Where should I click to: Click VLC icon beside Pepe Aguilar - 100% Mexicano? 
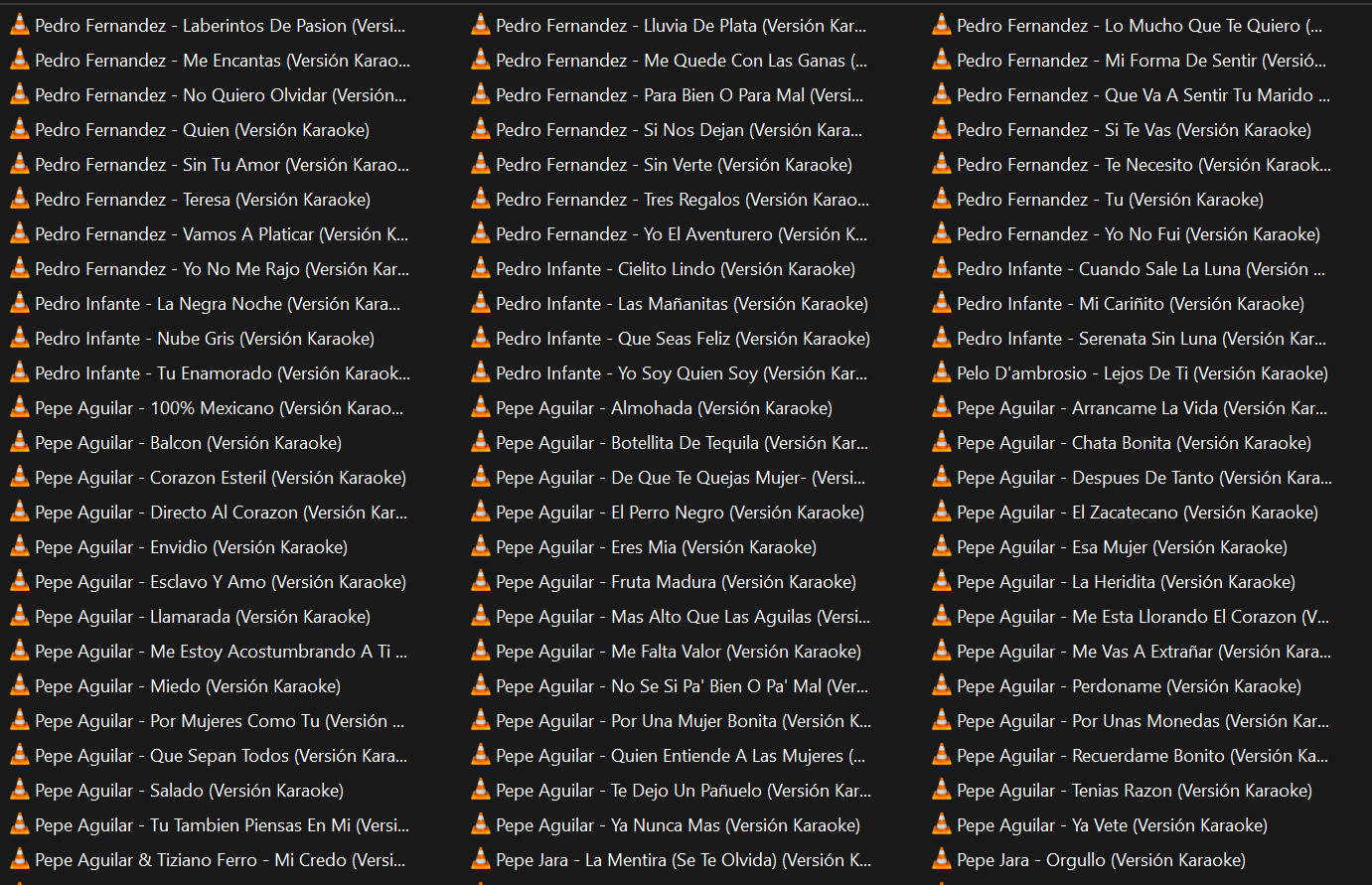pos(19,408)
